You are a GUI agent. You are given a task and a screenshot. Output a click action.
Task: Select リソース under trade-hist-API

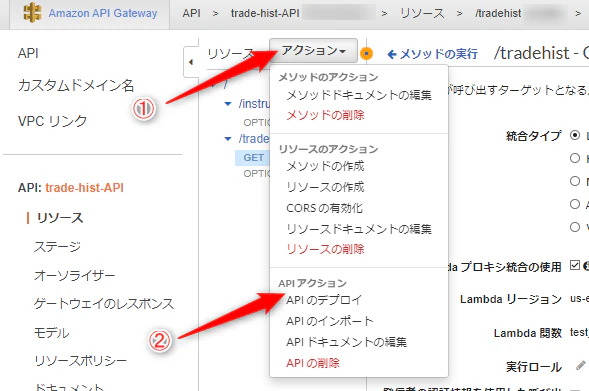pyautogui.click(x=60, y=218)
